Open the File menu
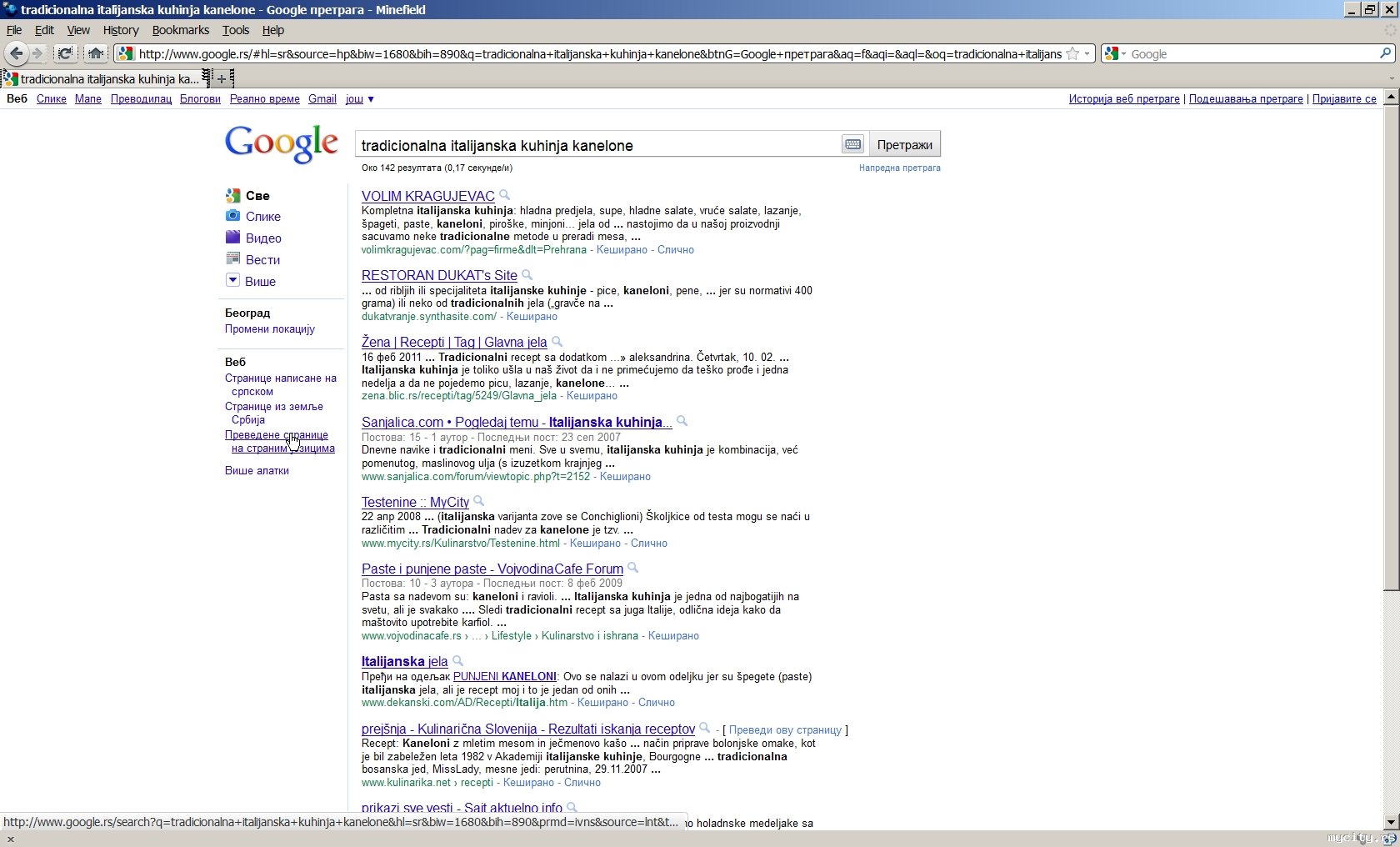Screen dimensions: 1400x847 pyautogui.click(x=14, y=30)
